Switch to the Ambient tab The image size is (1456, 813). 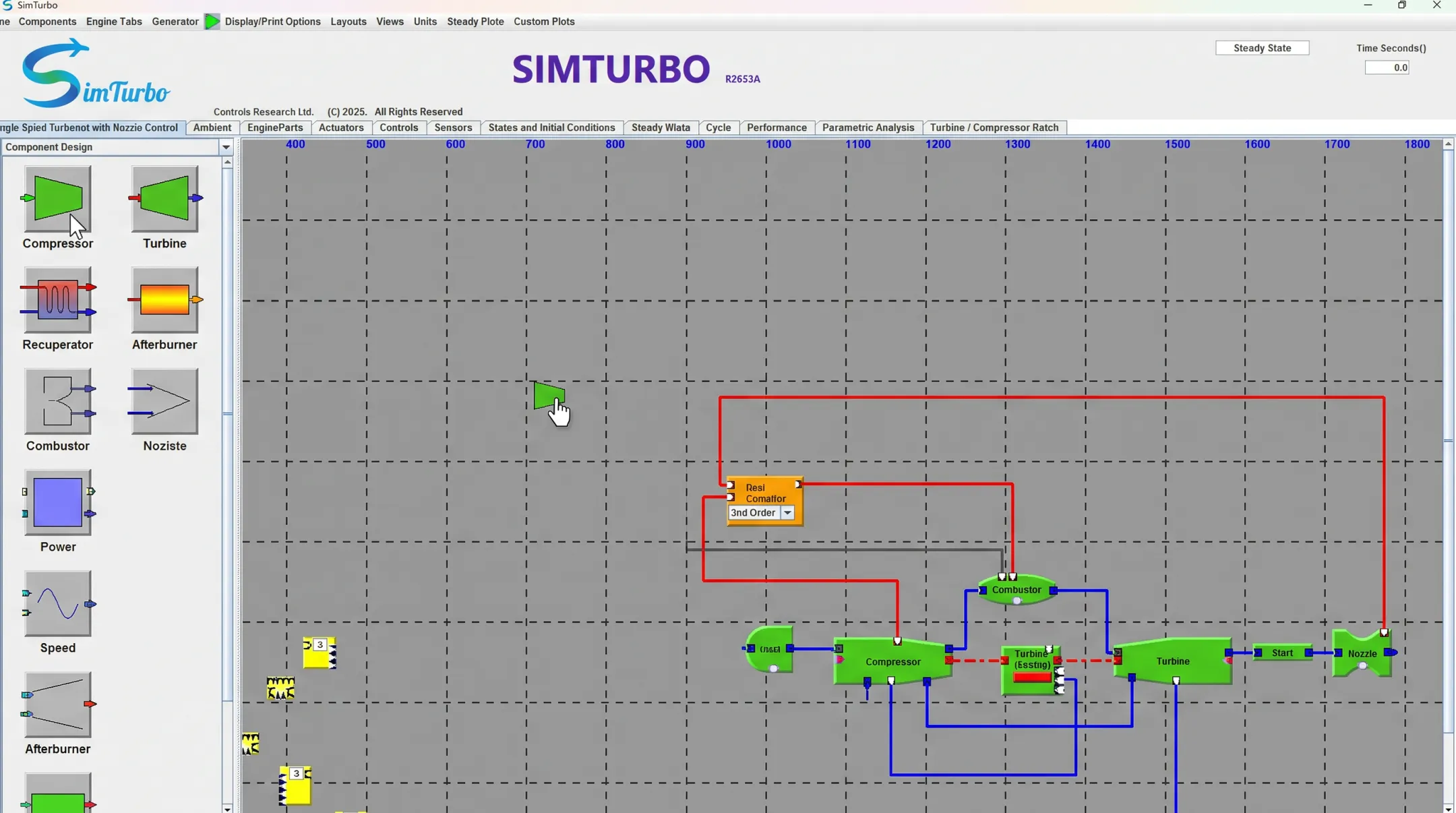click(x=212, y=127)
